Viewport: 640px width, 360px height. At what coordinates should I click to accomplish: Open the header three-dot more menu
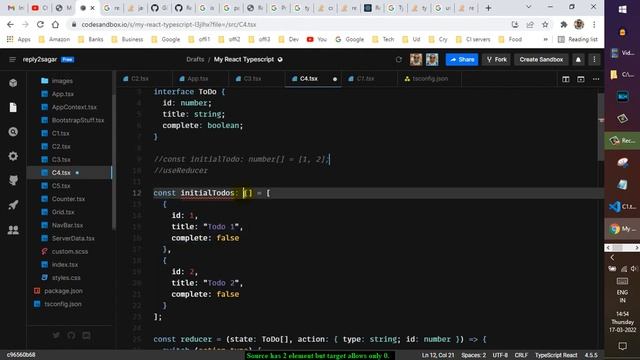[x=594, y=60]
